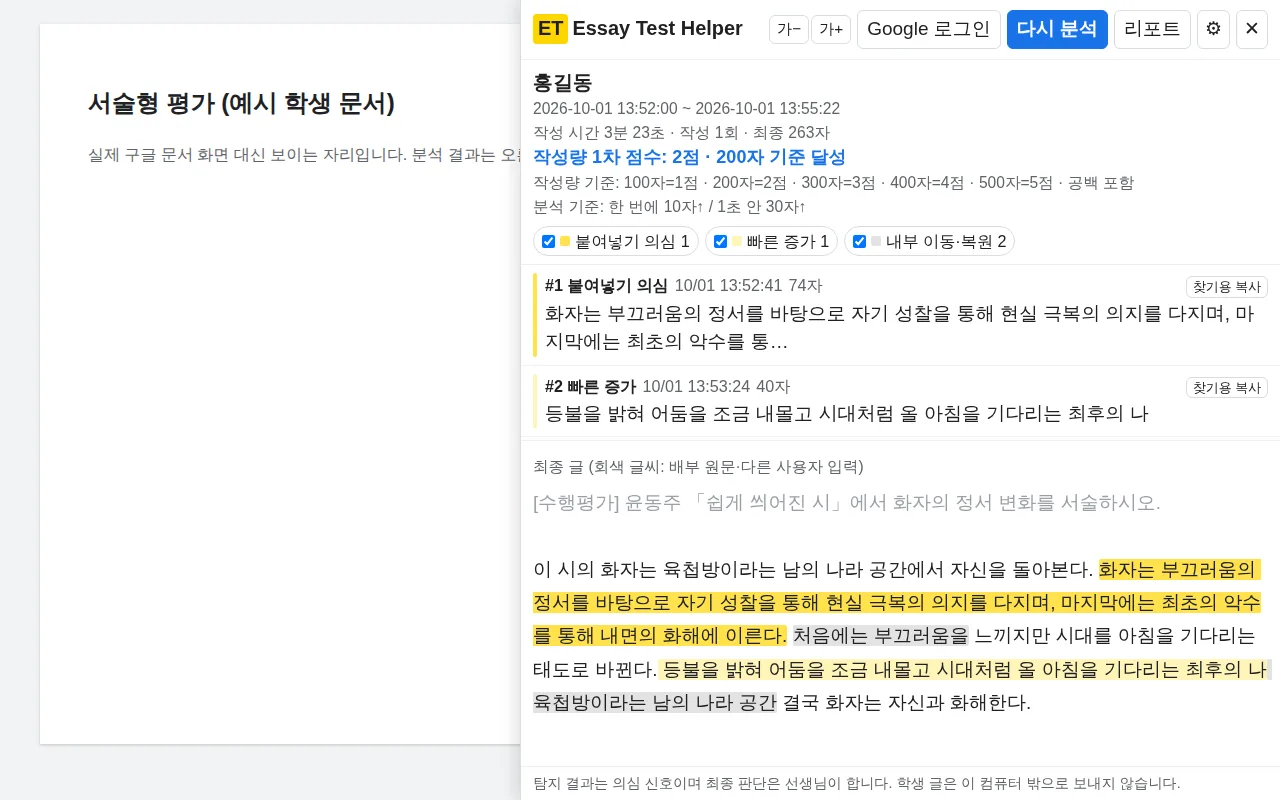
Task: Click the ET logo badge
Action: click(550, 29)
